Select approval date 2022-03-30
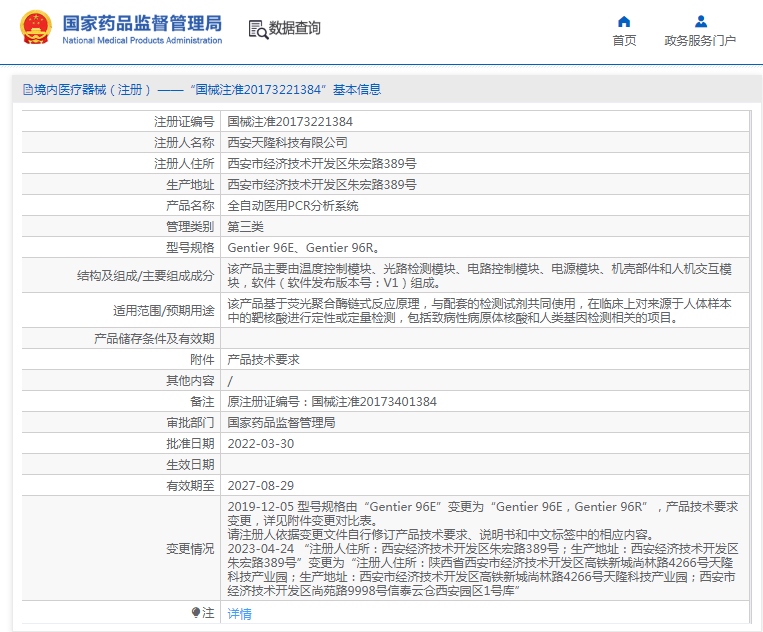 tap(261, 444)
